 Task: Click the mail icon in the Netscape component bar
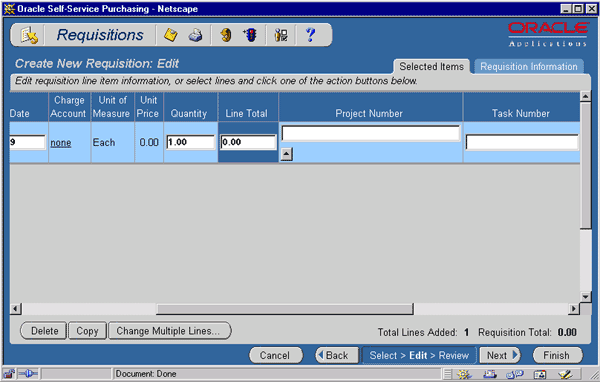(x=490, y=374)
